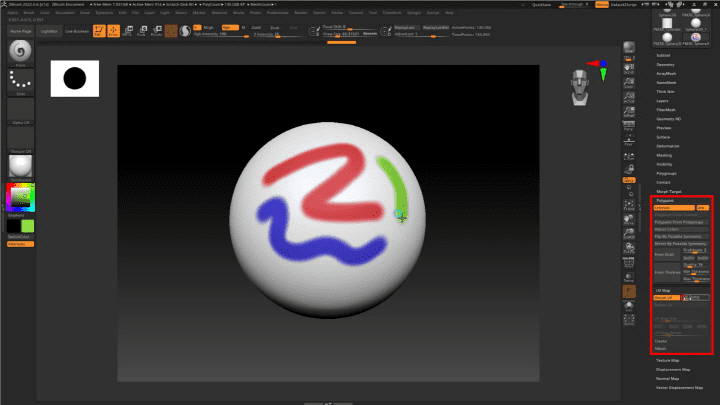Viewport: 720px width, 405px height.
Task: Open the color picker square
Action: pyautogui.click(x=21, y=197)
